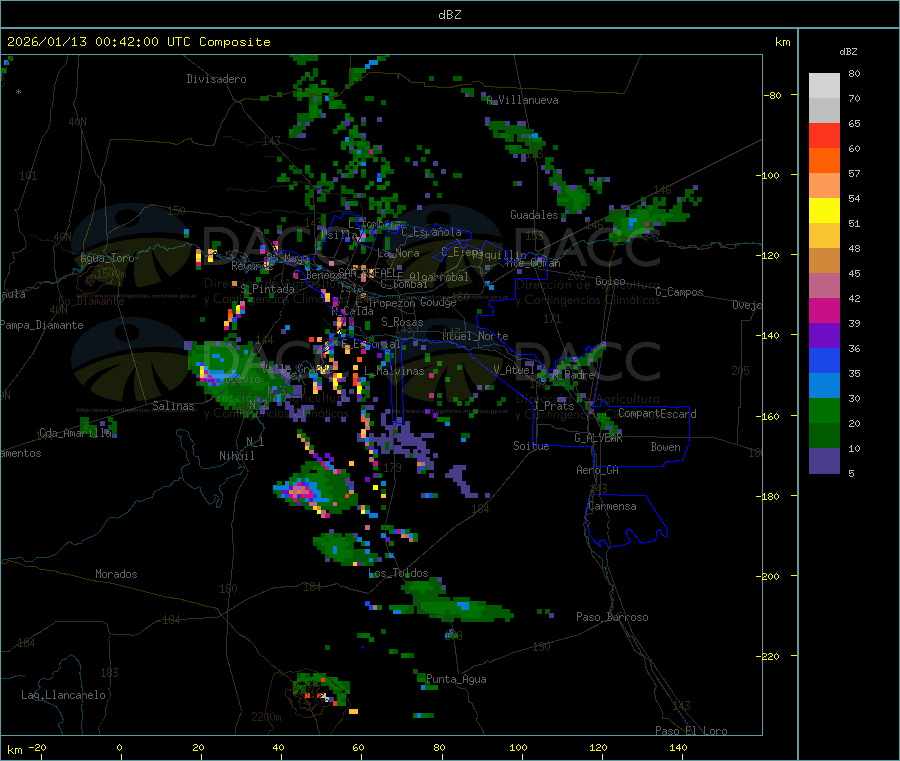Select the bright green 20-30 dBZ legend swatch
The height and width of the screenshot is (761, 900).
click(x=824, y=410)
